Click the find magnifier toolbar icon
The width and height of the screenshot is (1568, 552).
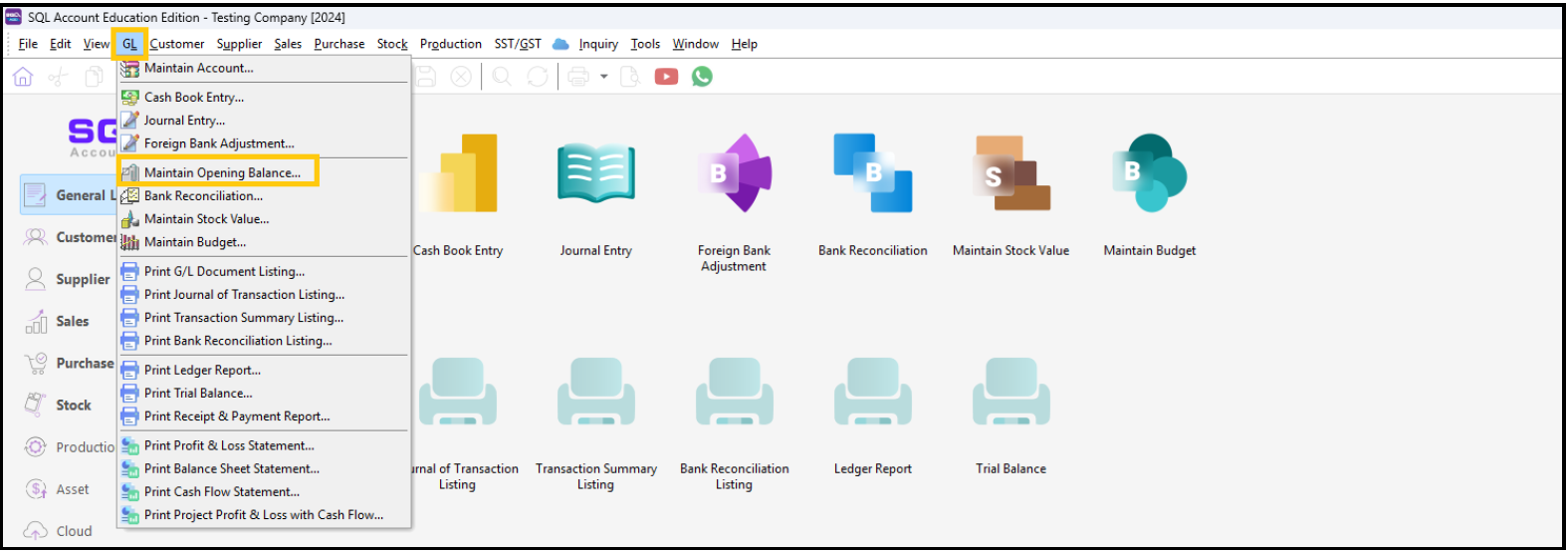click(502, 77)
